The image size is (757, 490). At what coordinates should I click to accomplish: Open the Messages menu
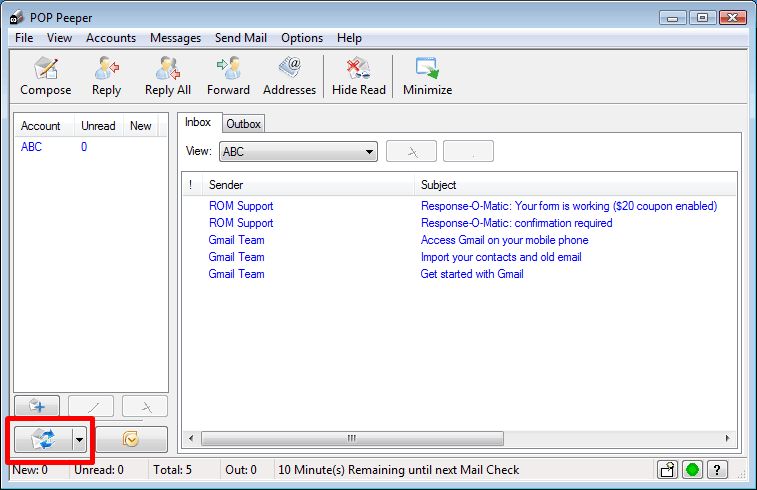tap(175, 38)
